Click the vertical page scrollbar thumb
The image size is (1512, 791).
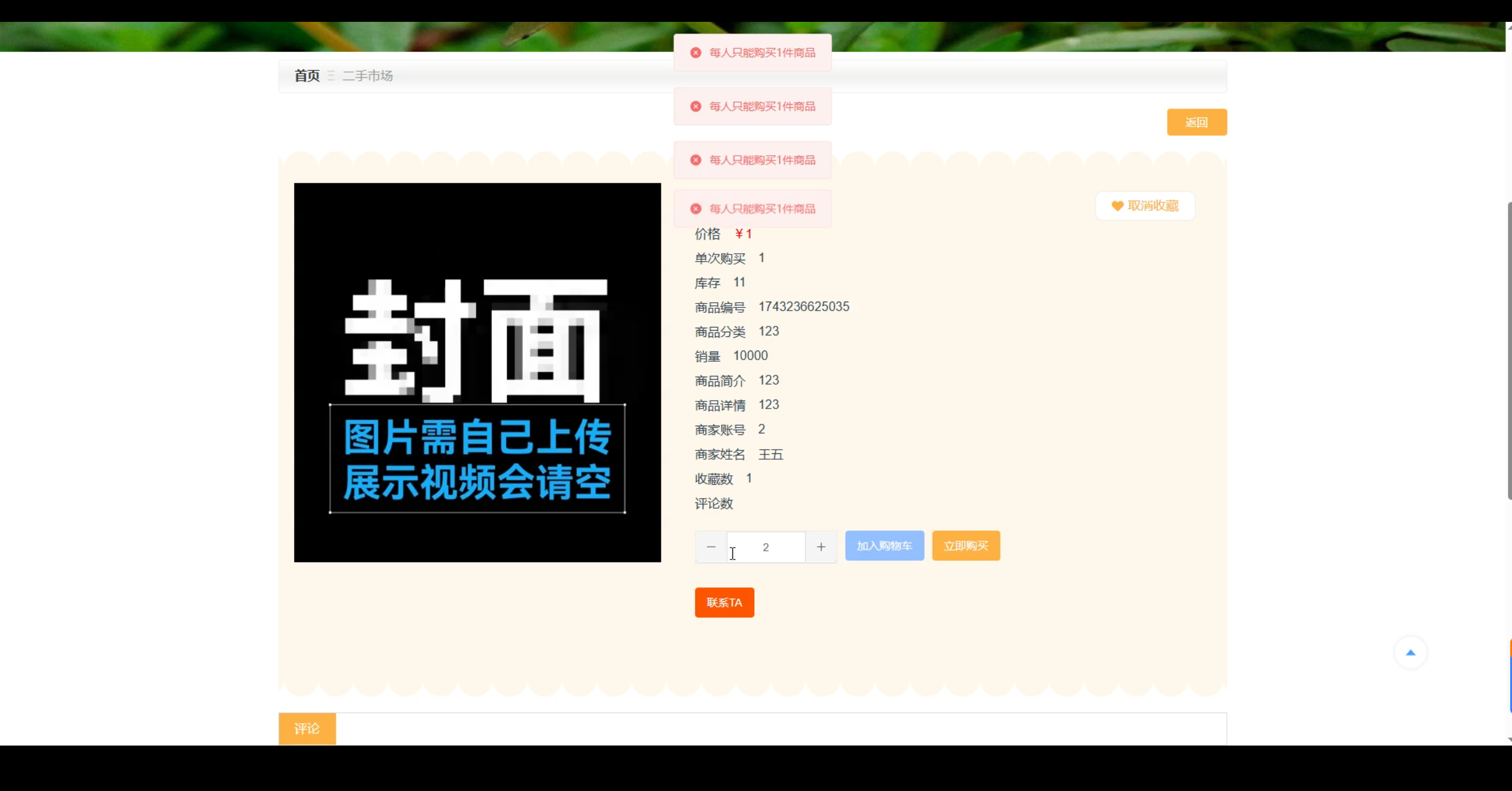pyautogui.click(x=1510, y=351)
